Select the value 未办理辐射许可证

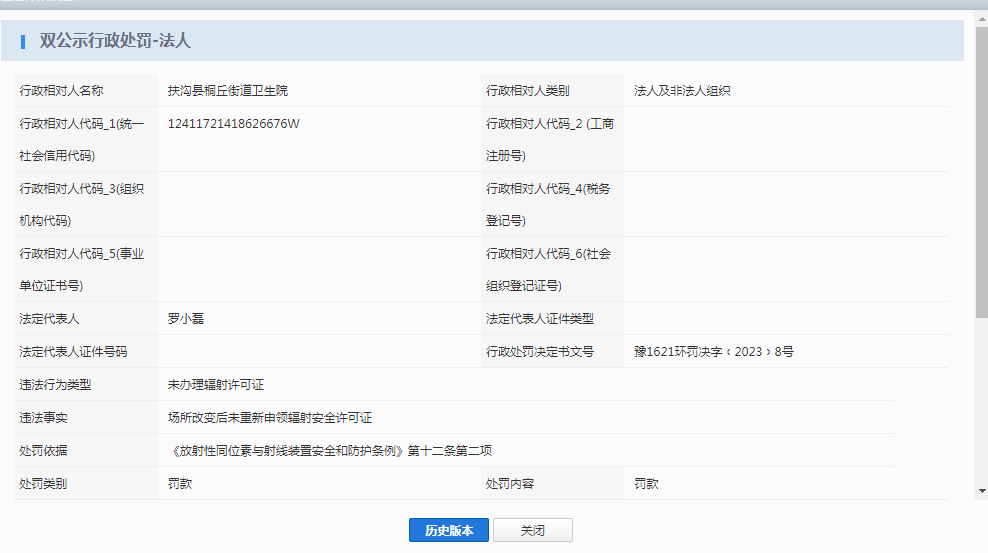tap(215, 385)
